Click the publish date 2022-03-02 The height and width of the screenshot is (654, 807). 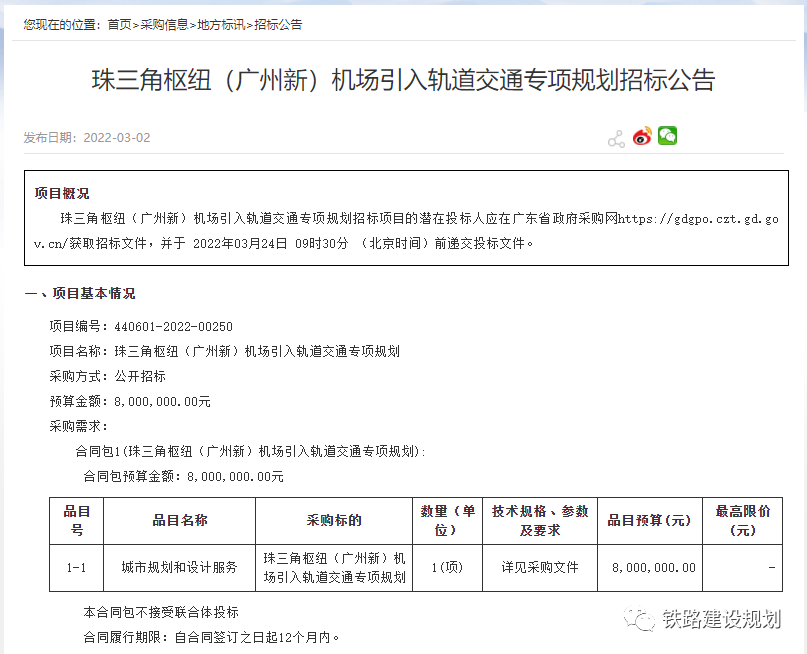[117, 138]
